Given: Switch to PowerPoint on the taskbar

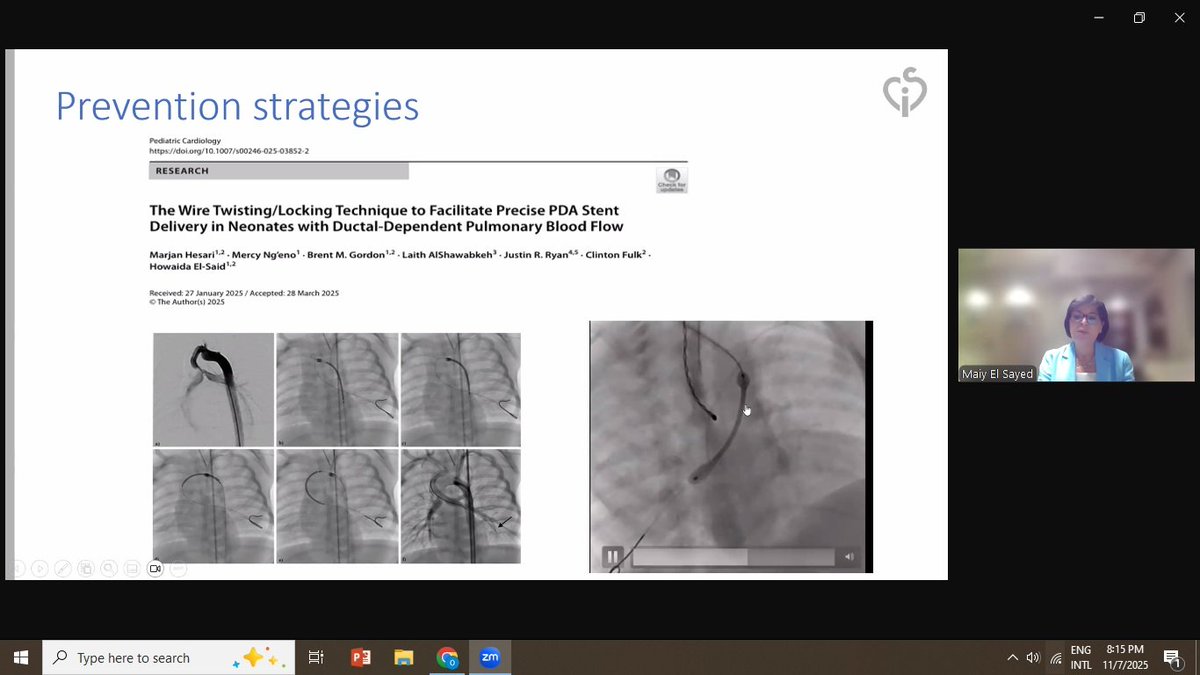Looking at the screenshot, I should 360,657.
